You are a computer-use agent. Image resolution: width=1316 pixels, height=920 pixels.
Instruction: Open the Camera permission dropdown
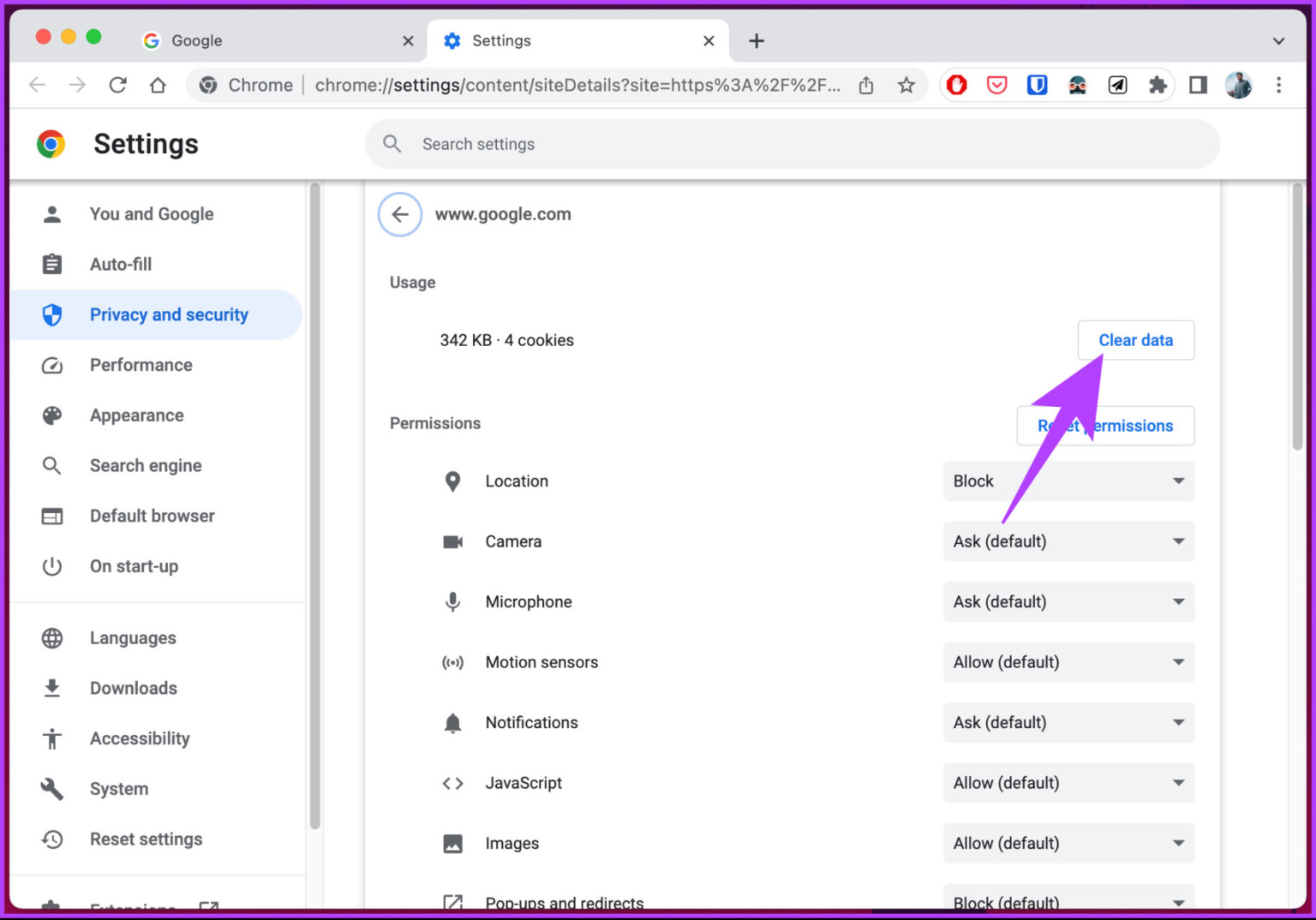pyautogui.click(x=1068, y=541)
